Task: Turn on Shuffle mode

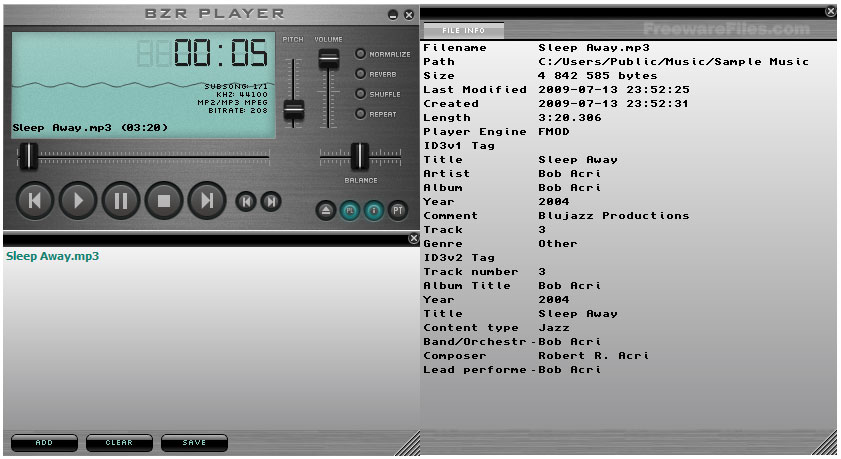Action: (360, 94)
